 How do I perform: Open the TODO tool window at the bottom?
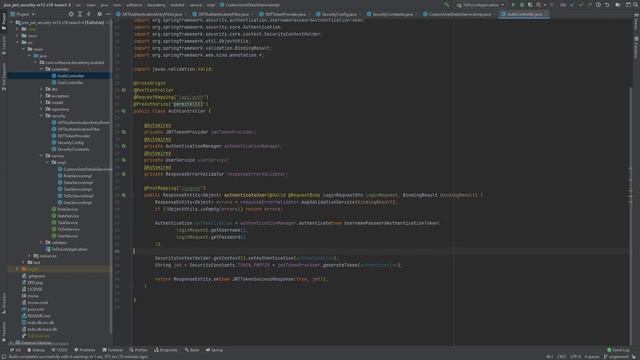60,350
